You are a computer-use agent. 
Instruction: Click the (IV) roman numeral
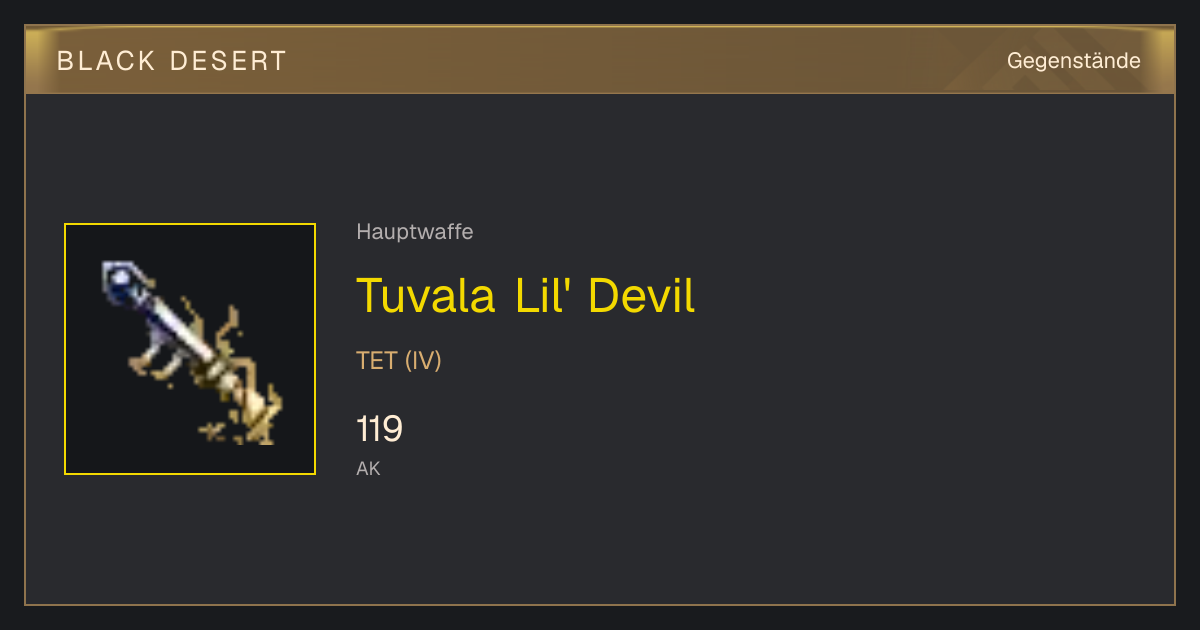423,361
